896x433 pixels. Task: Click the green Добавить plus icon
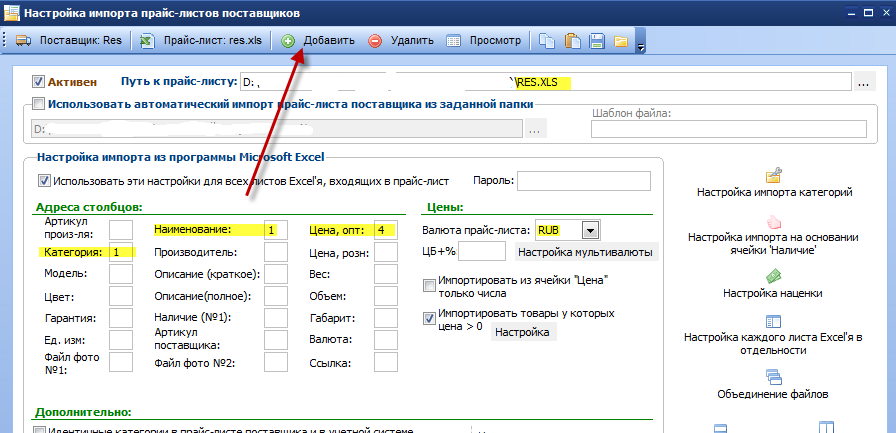[x=289, y=41]
